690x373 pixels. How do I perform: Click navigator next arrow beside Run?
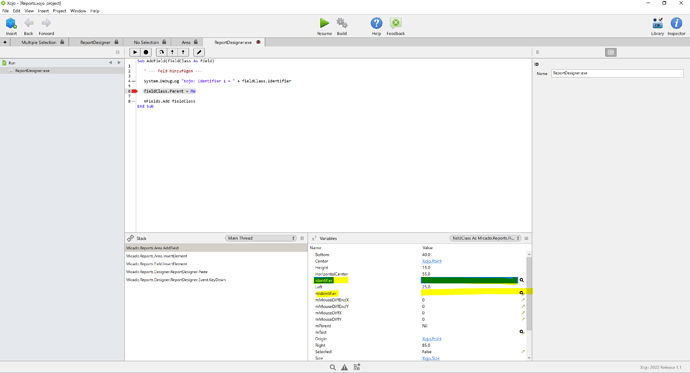click(x=119, y=63)
